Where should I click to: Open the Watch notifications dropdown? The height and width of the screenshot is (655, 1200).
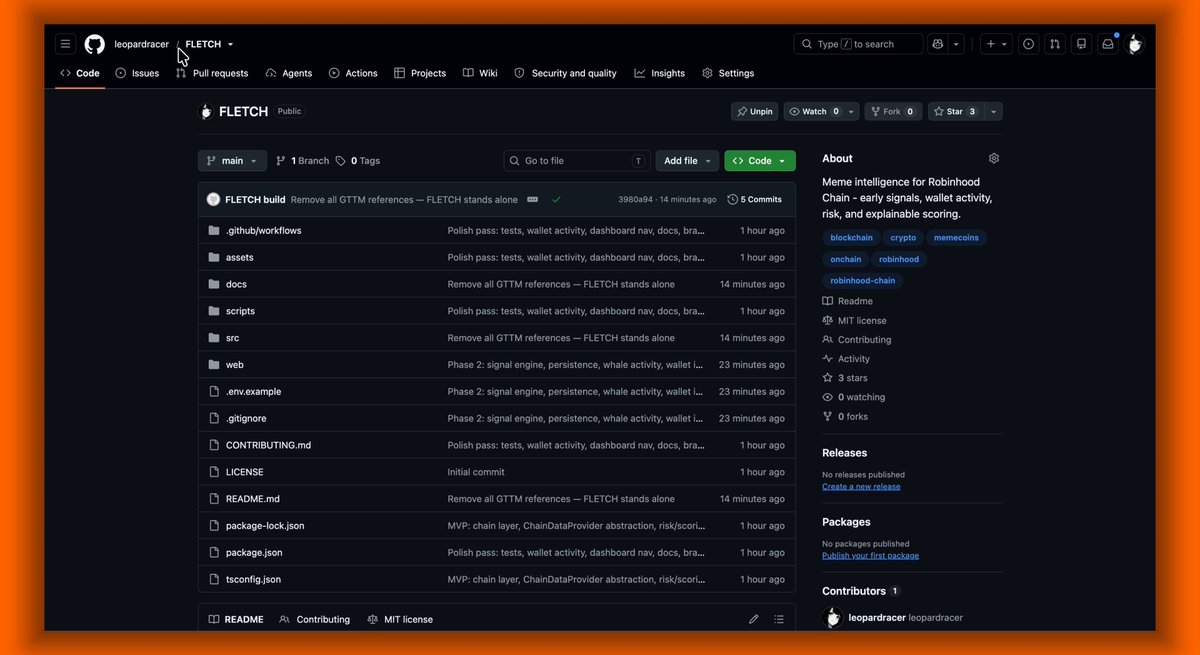click(x=821, y=111)
